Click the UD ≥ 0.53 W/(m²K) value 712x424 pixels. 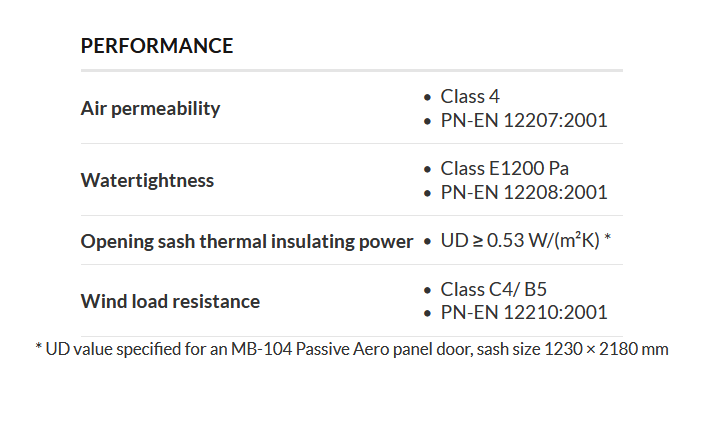[x=525, y=241]
